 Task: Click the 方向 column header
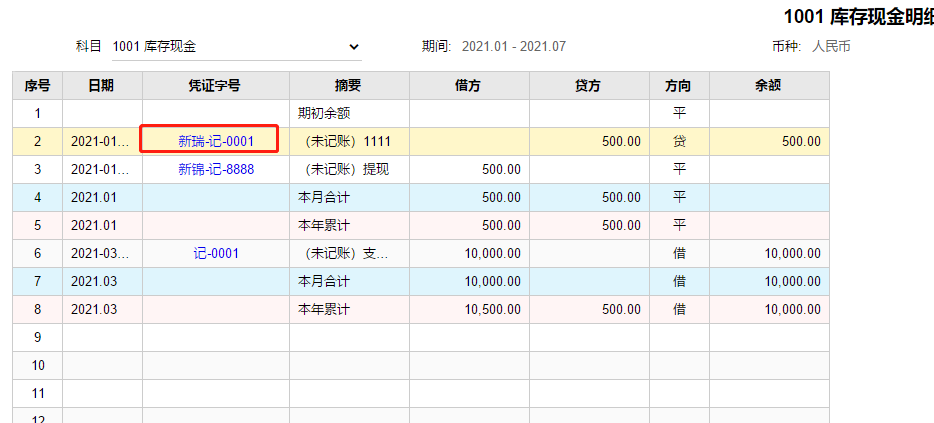coord(679,86)
